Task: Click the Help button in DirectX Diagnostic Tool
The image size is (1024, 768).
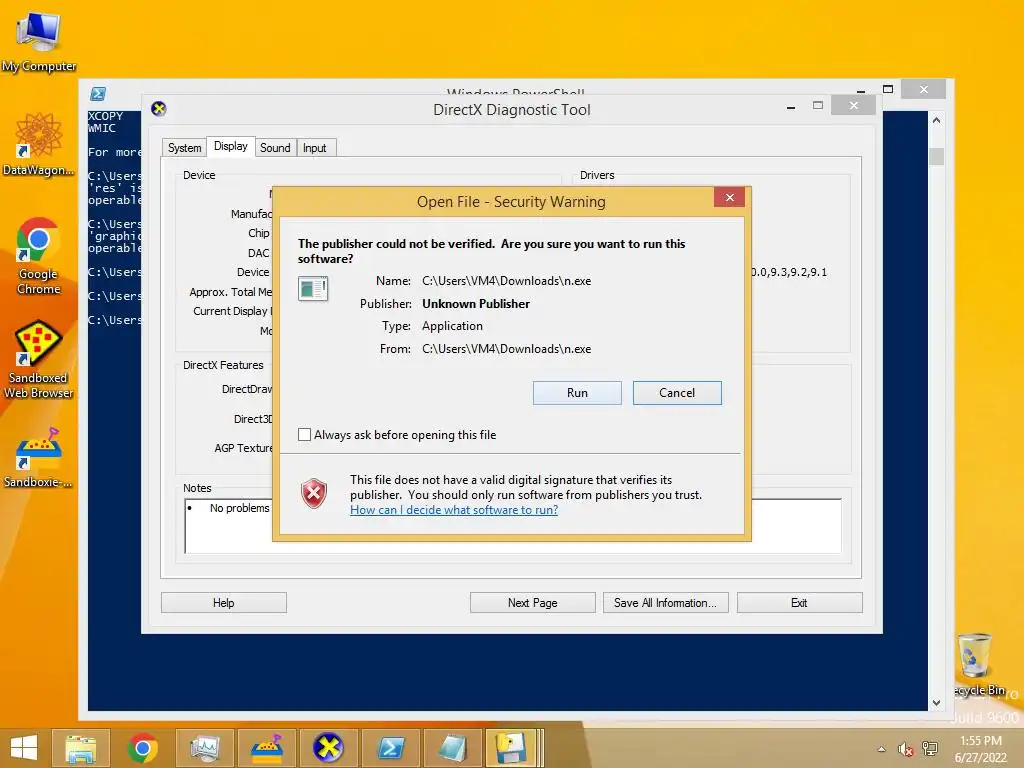Action: pyautogui.click(x=223, y=602)
